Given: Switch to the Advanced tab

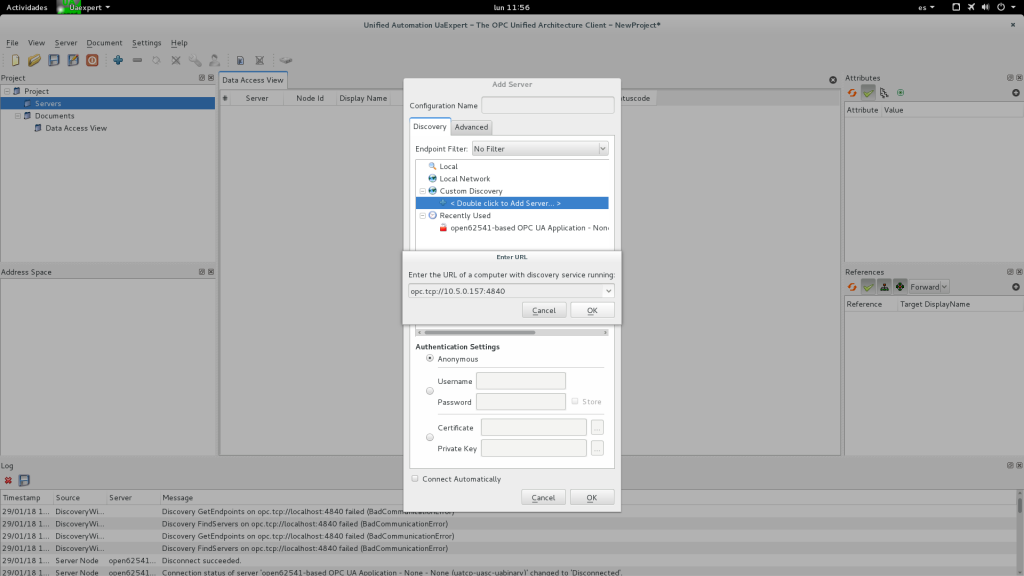Looking at the screenshot, I should point(471,127).
